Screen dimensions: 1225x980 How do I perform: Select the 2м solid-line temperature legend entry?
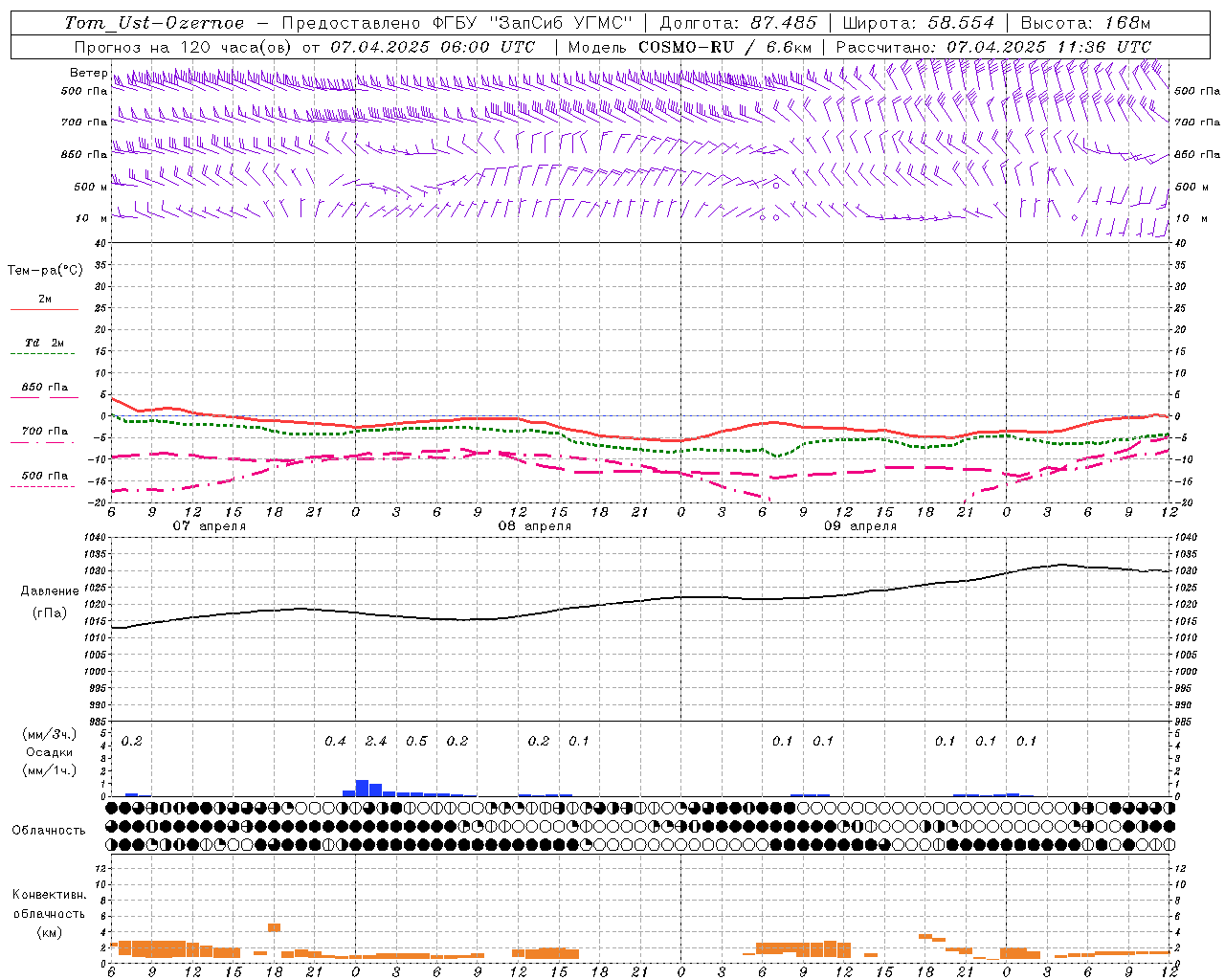click(x=44, y=302)
